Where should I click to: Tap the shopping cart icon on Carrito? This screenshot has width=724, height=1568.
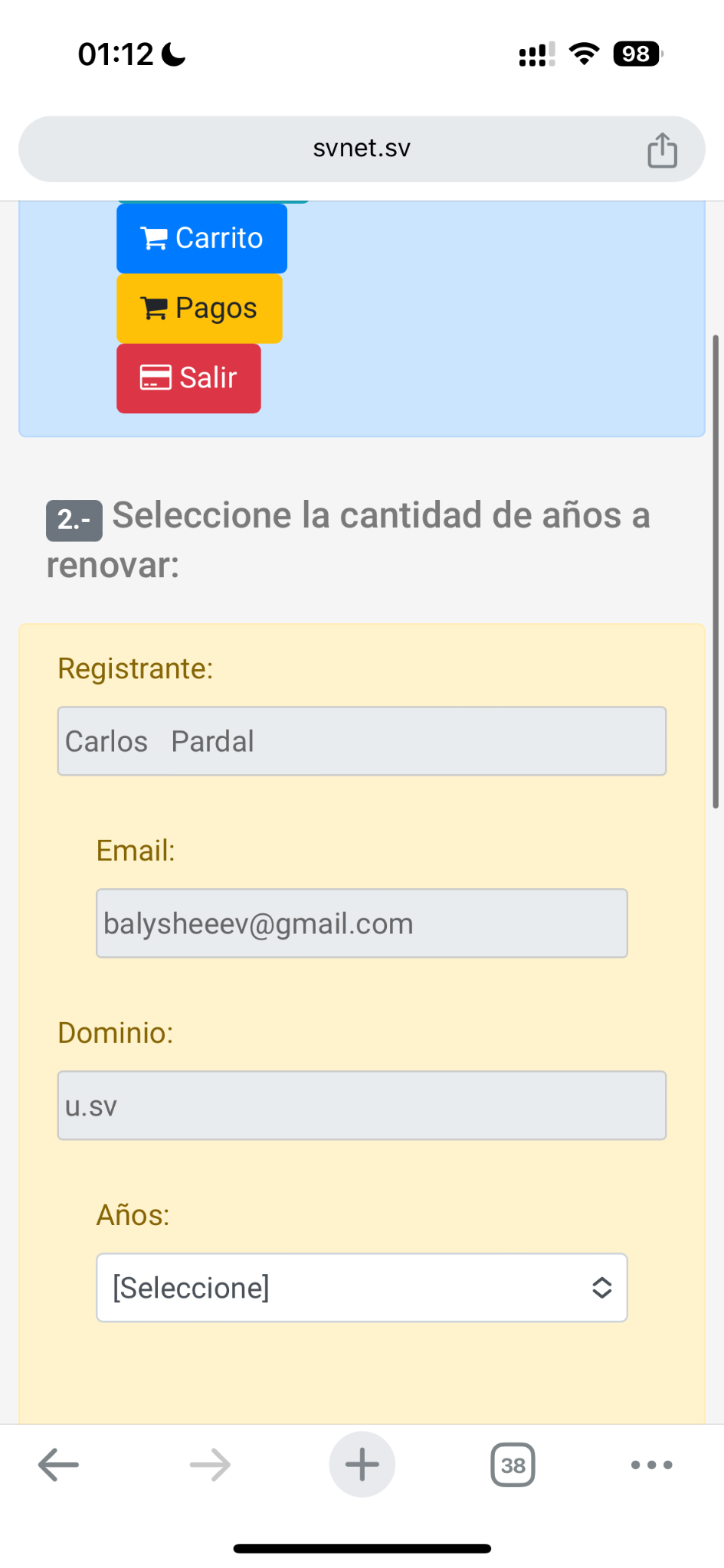pos(154,239)
